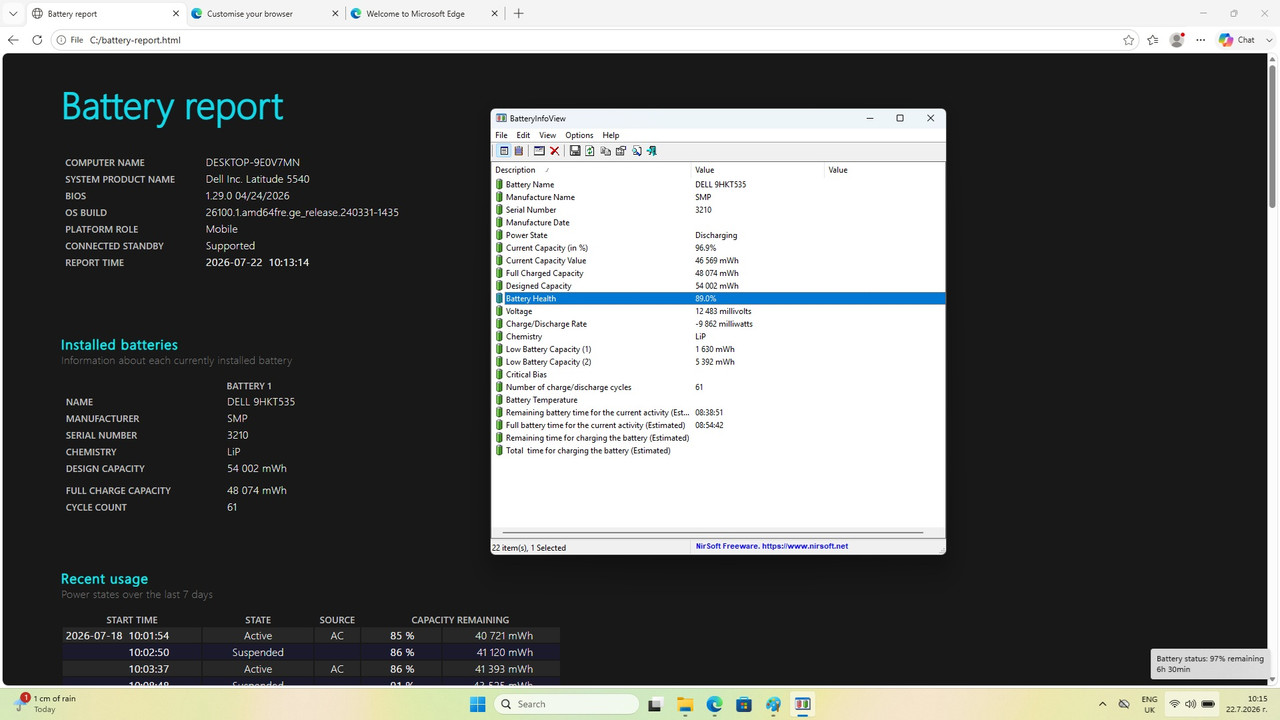The width and height of the screenshot is (1280, 720).
Task: Open Find using the magnifier toolbar icon
Action: 636,151
